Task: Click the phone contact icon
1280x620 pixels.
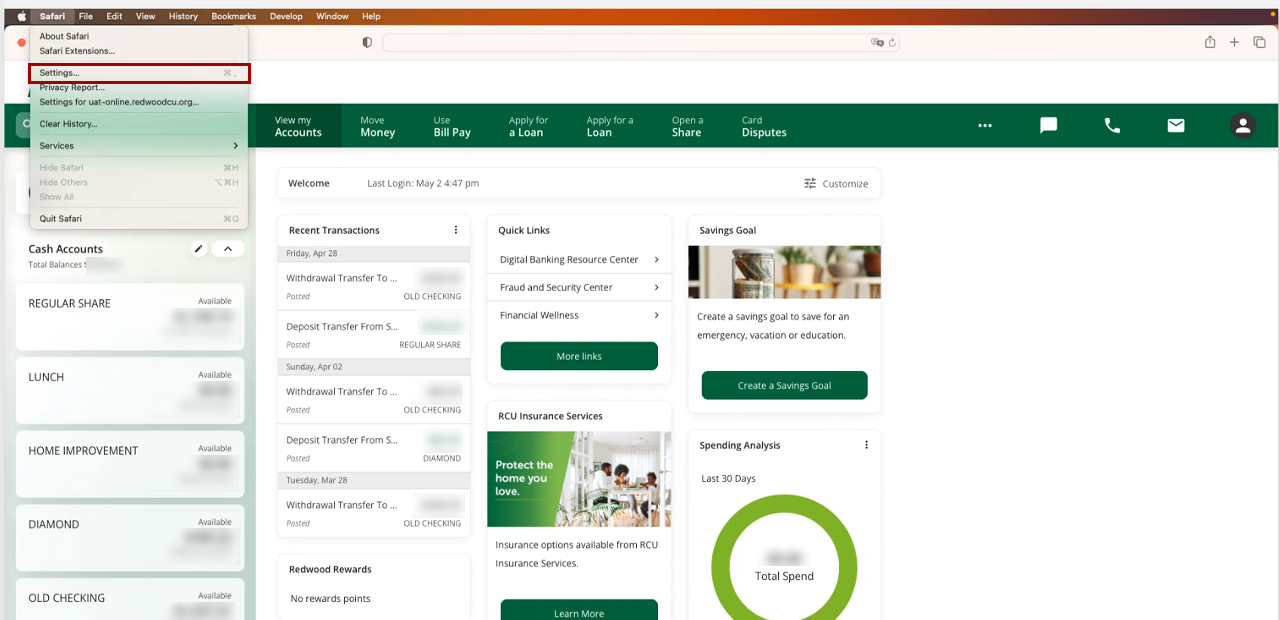Action: click(1112, 126)
